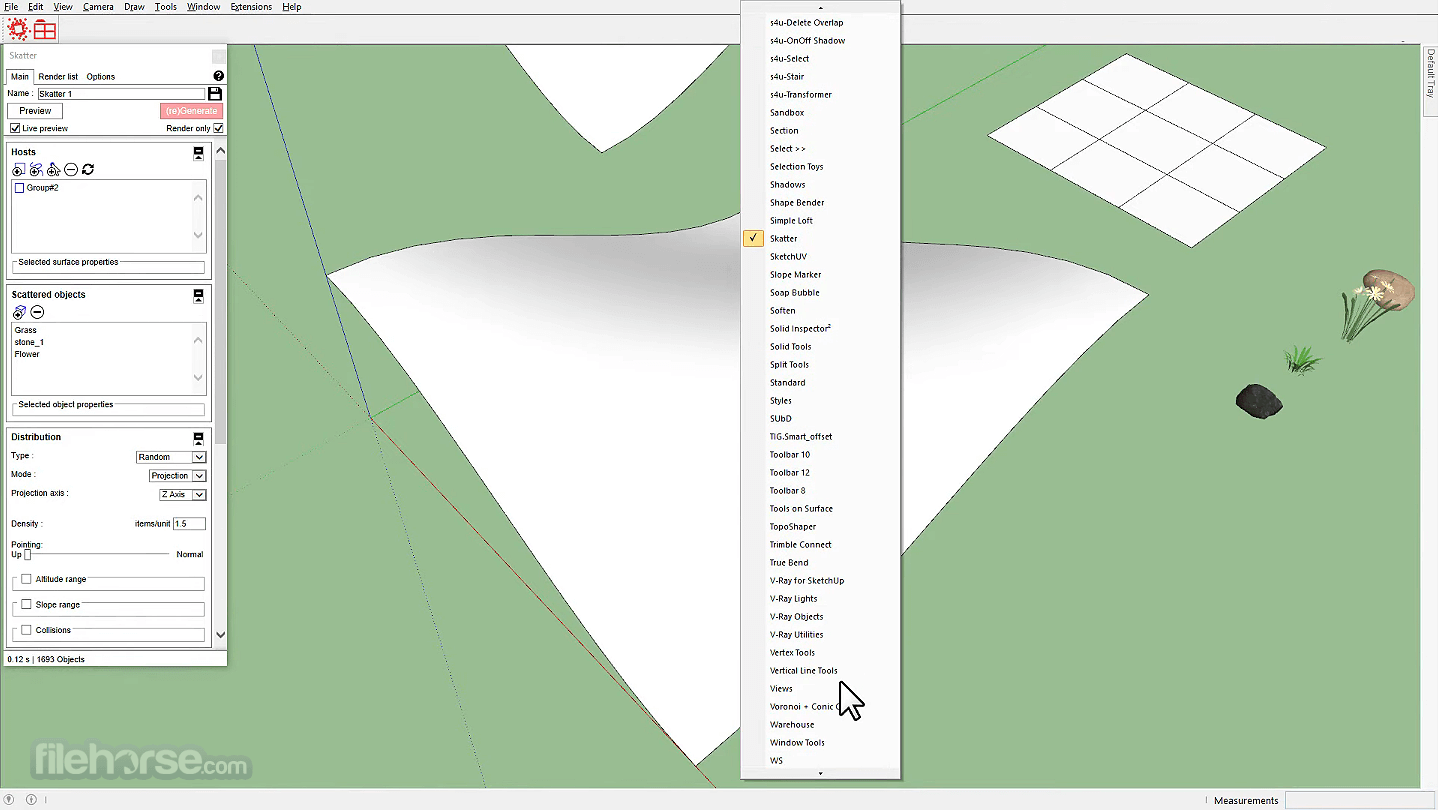Click the circled info icon in the status bar
The height and width of the screenshot is (810, 1439).
click(x=31, y=800)
